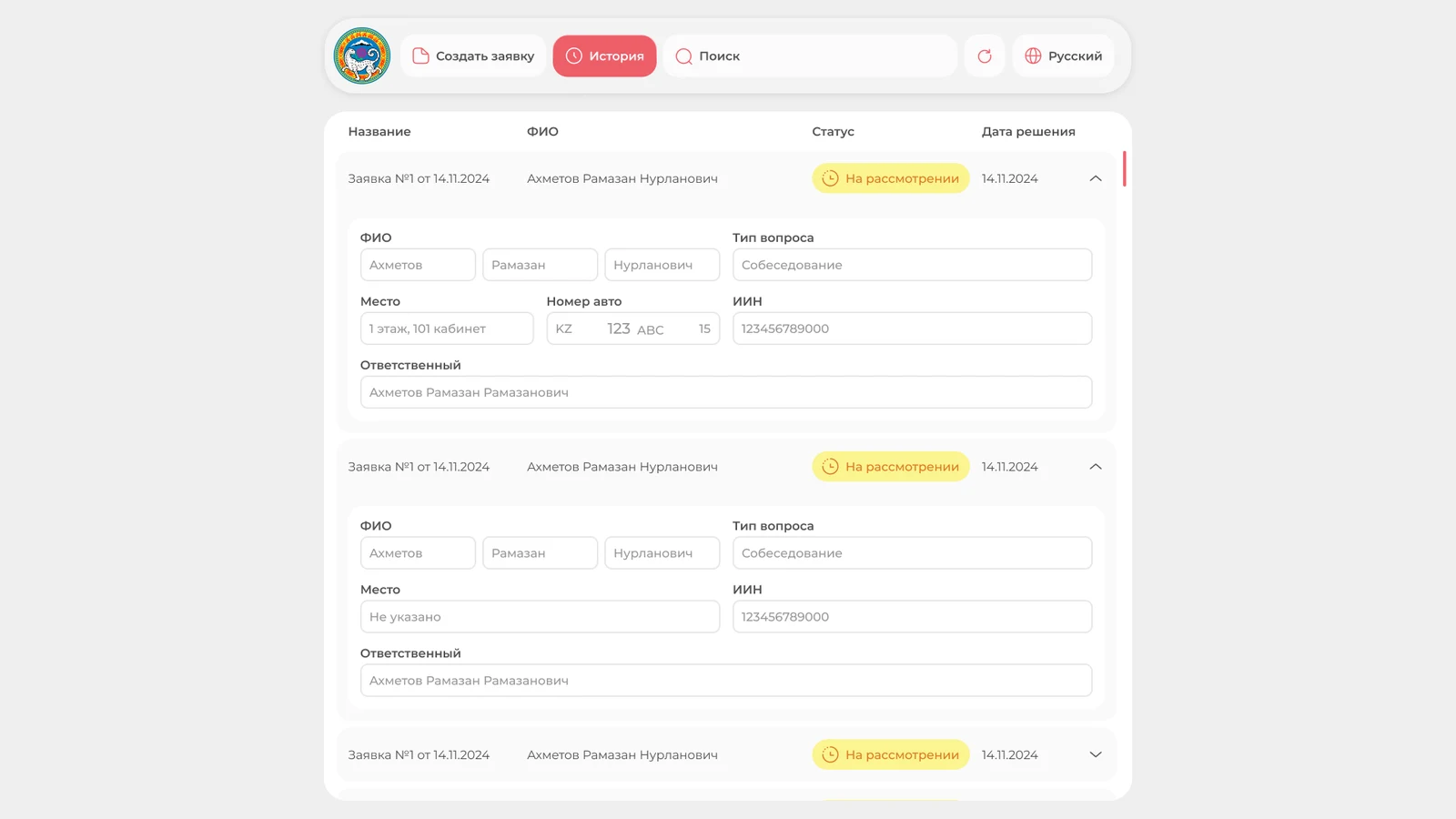Click the Дата решения column header

point(1028,131)
